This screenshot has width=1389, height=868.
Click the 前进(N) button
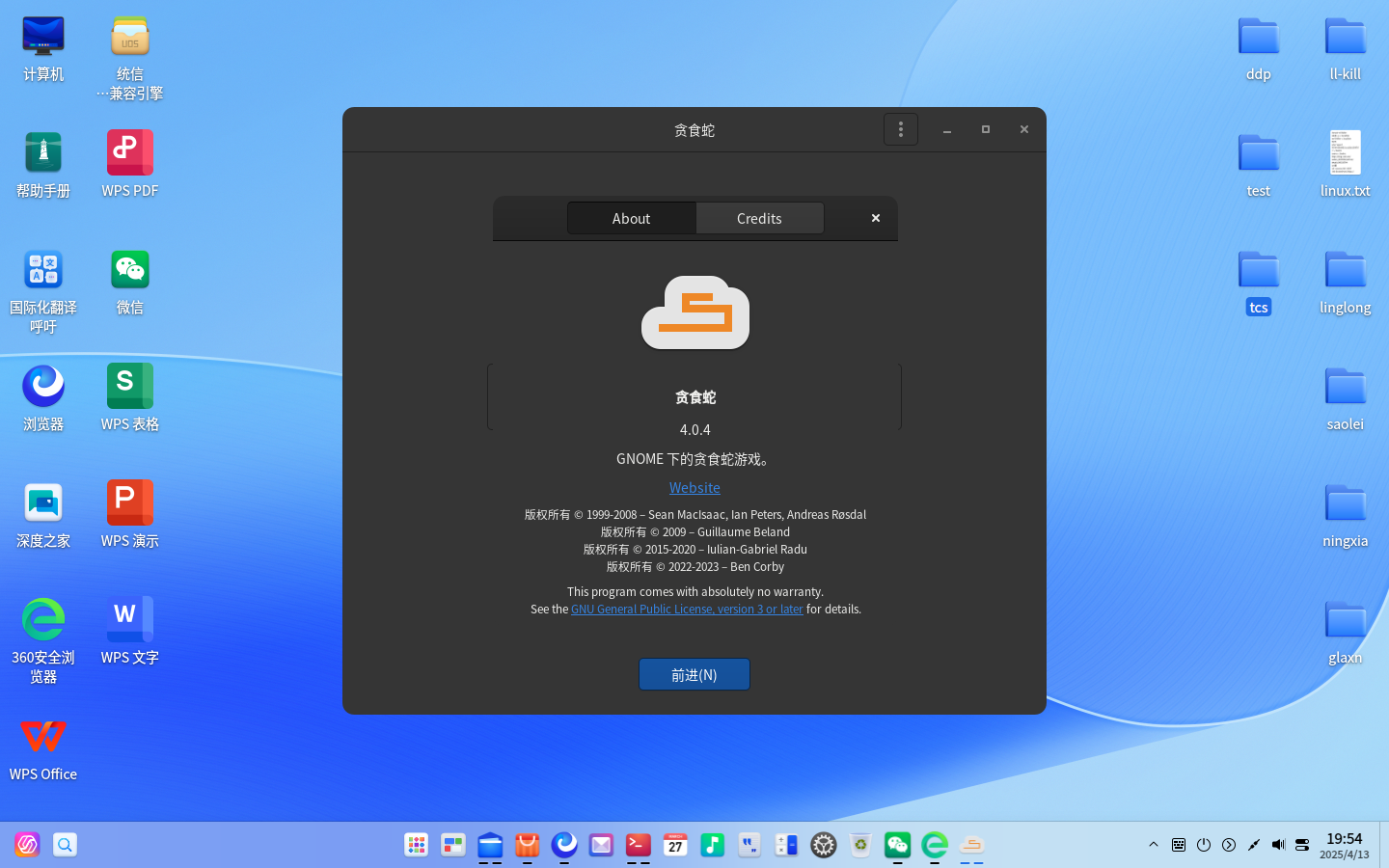(694, 674)
